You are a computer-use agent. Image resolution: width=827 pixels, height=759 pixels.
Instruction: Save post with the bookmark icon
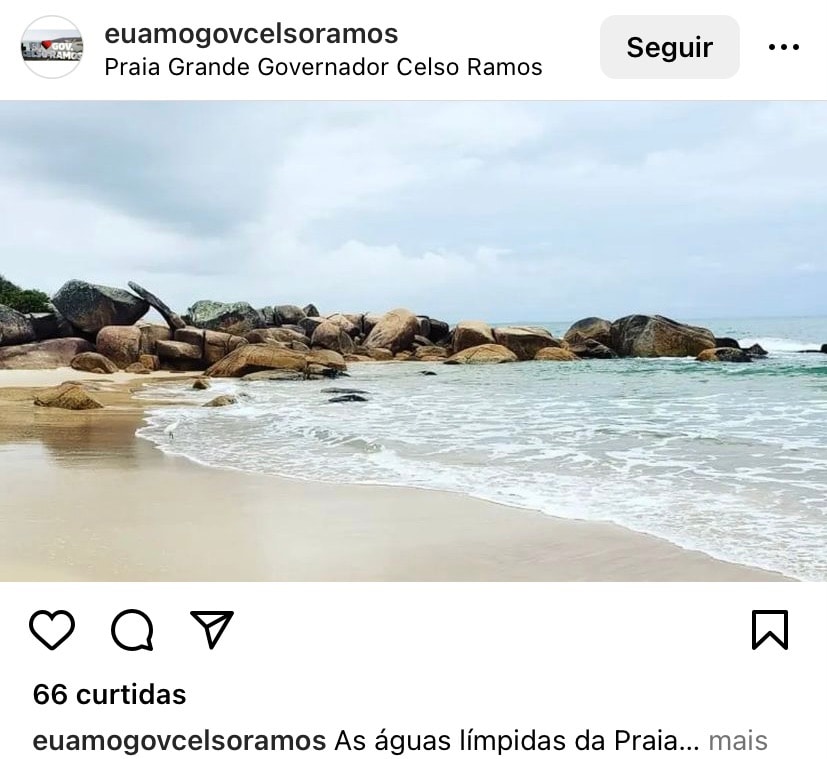point(770,629)
